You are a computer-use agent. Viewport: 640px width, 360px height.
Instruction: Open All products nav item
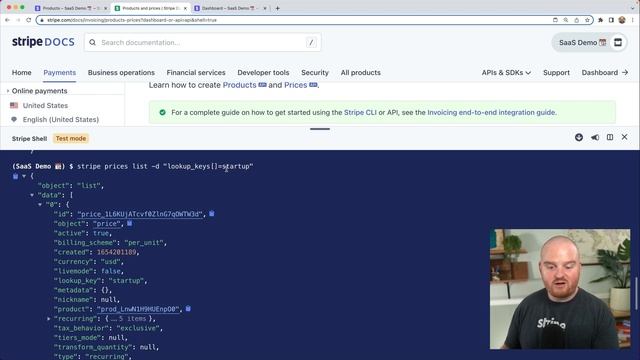click(361, 73)
